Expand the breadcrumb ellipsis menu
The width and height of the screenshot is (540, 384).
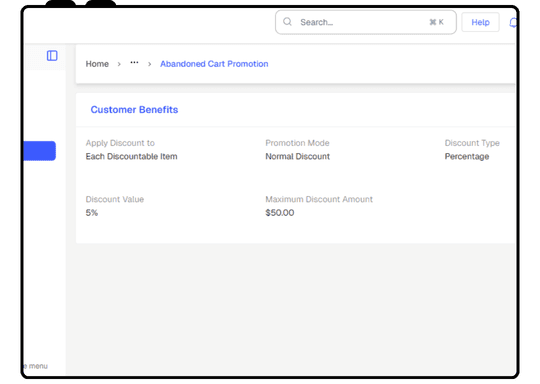pos(134,63)
